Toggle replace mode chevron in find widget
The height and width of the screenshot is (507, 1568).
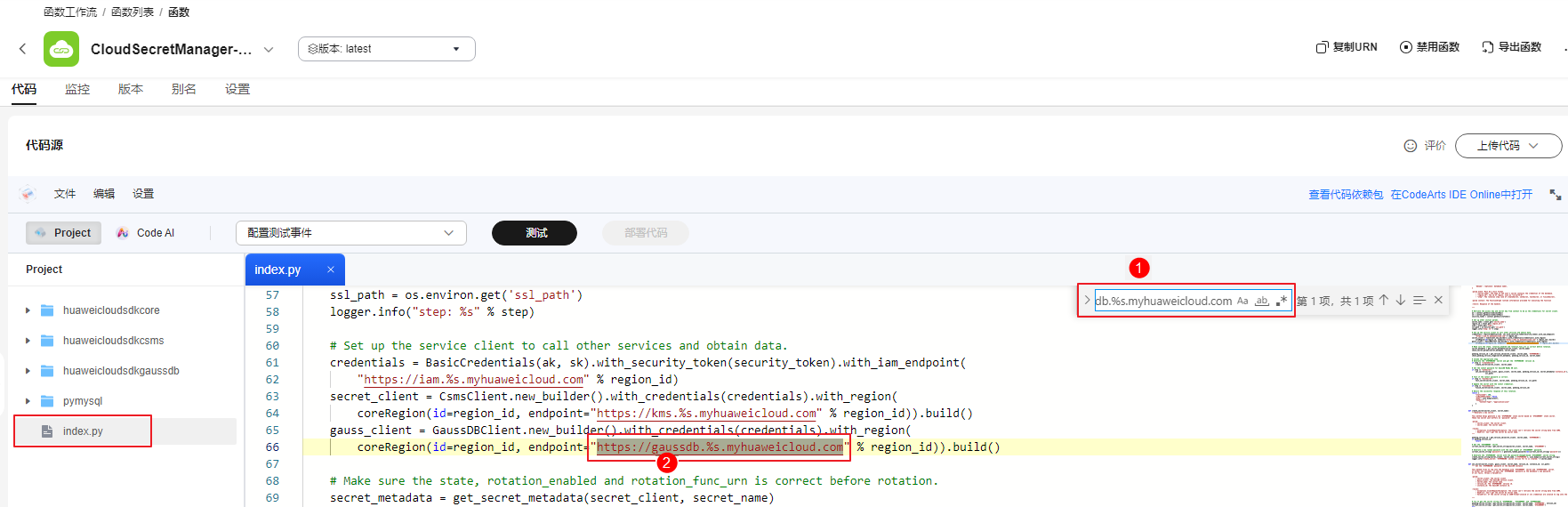click(1087, 301)
